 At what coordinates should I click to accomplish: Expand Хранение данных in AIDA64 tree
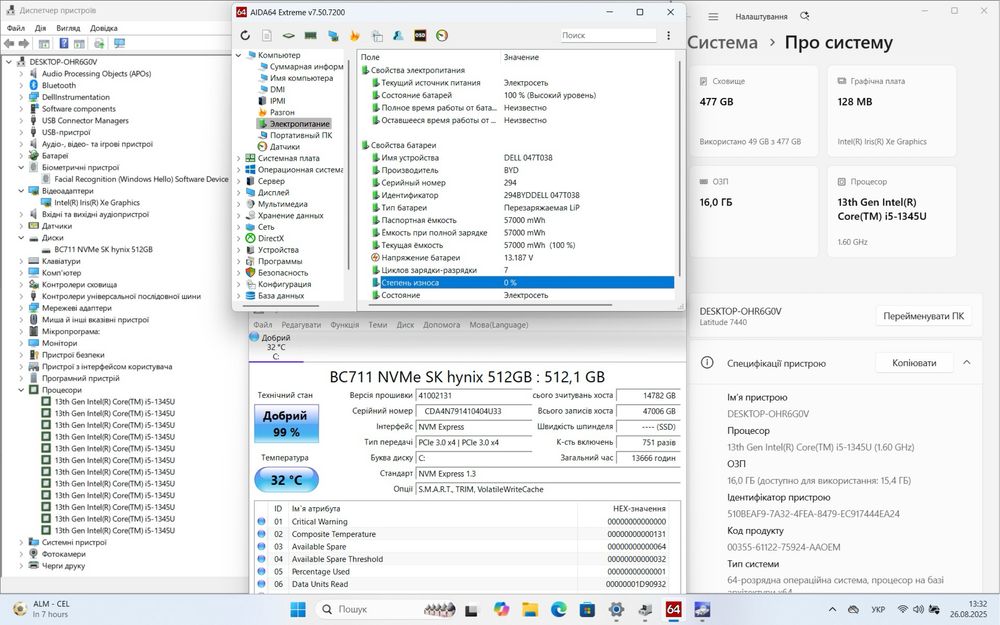click(239, 216)
